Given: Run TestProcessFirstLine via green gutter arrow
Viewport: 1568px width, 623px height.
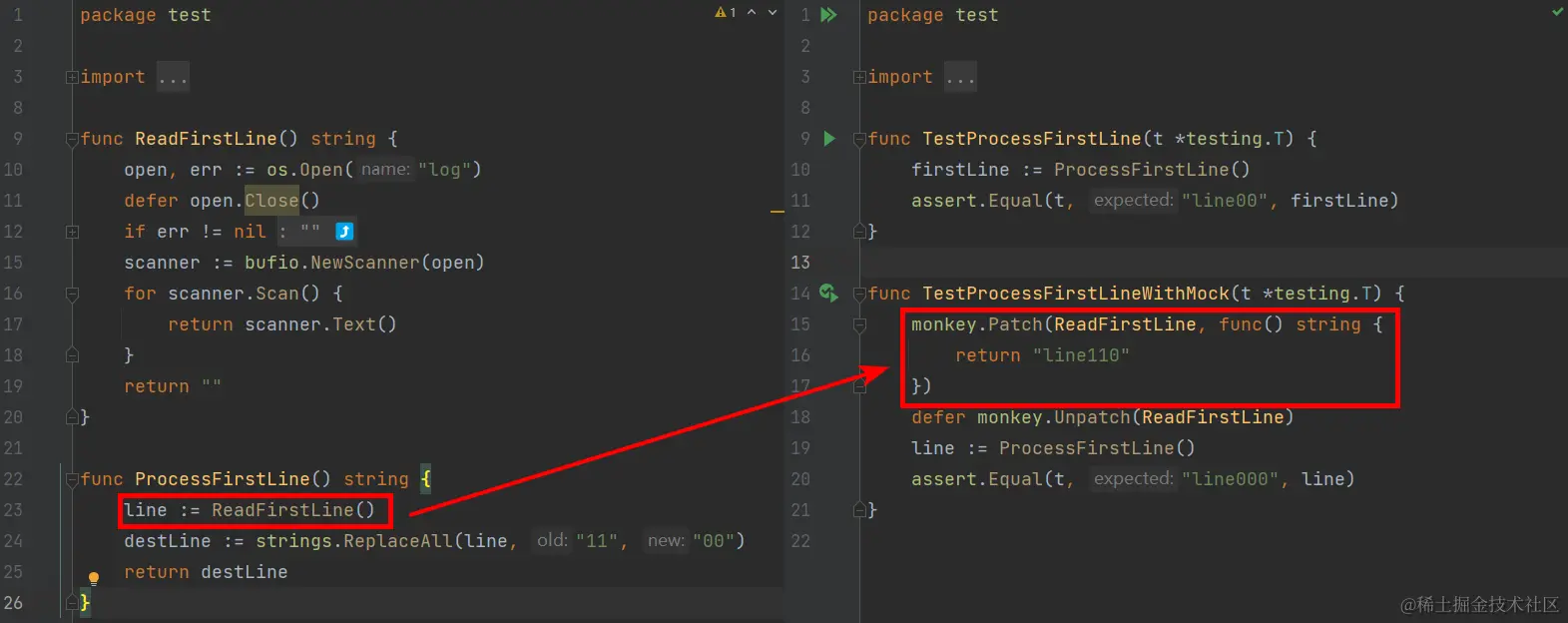Looking at the screenshot, I should pyautogui.click(x=829, y=139).
